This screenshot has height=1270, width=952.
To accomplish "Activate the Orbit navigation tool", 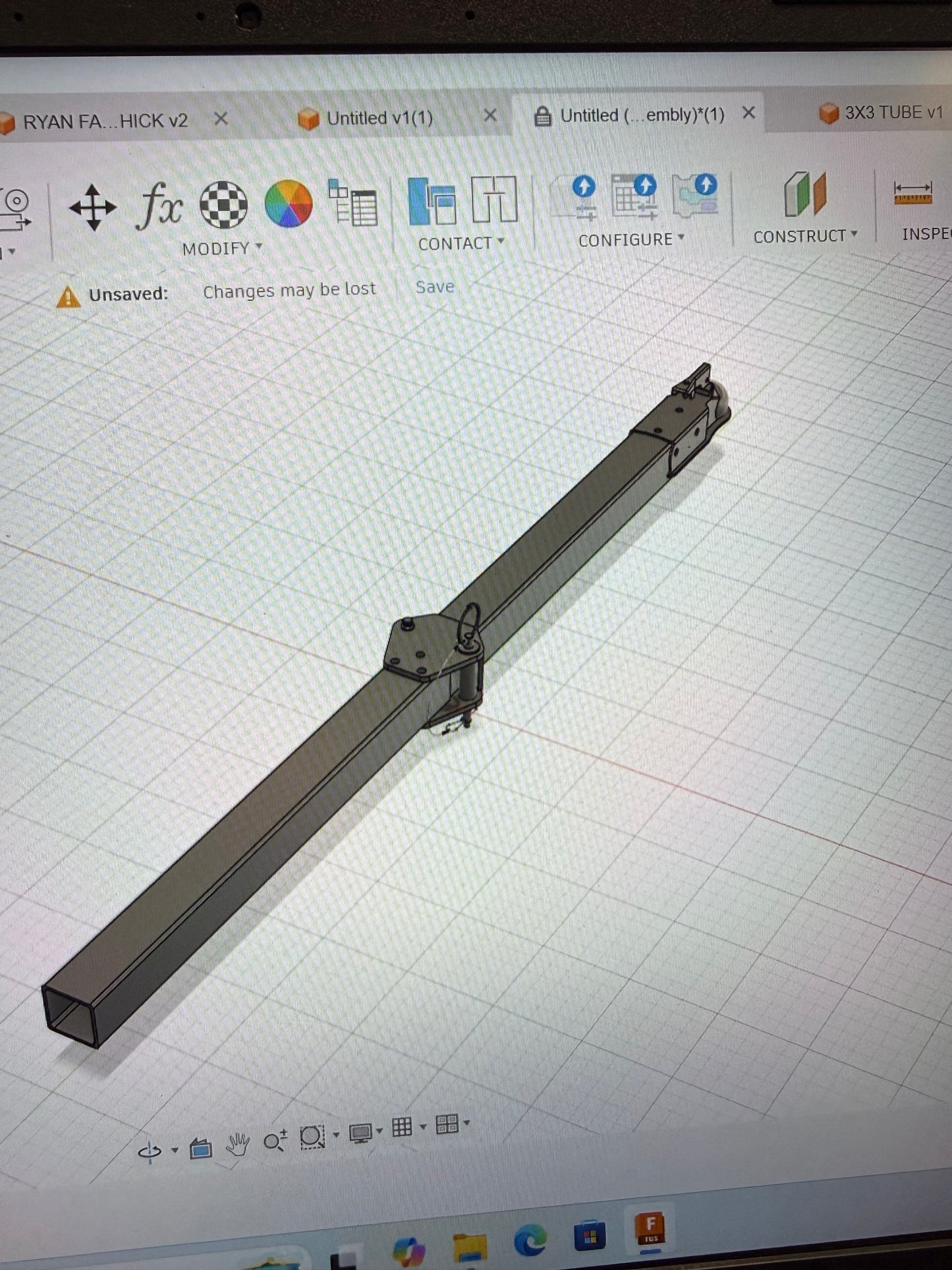I will pyautogui.click(x=150, y=1151).
